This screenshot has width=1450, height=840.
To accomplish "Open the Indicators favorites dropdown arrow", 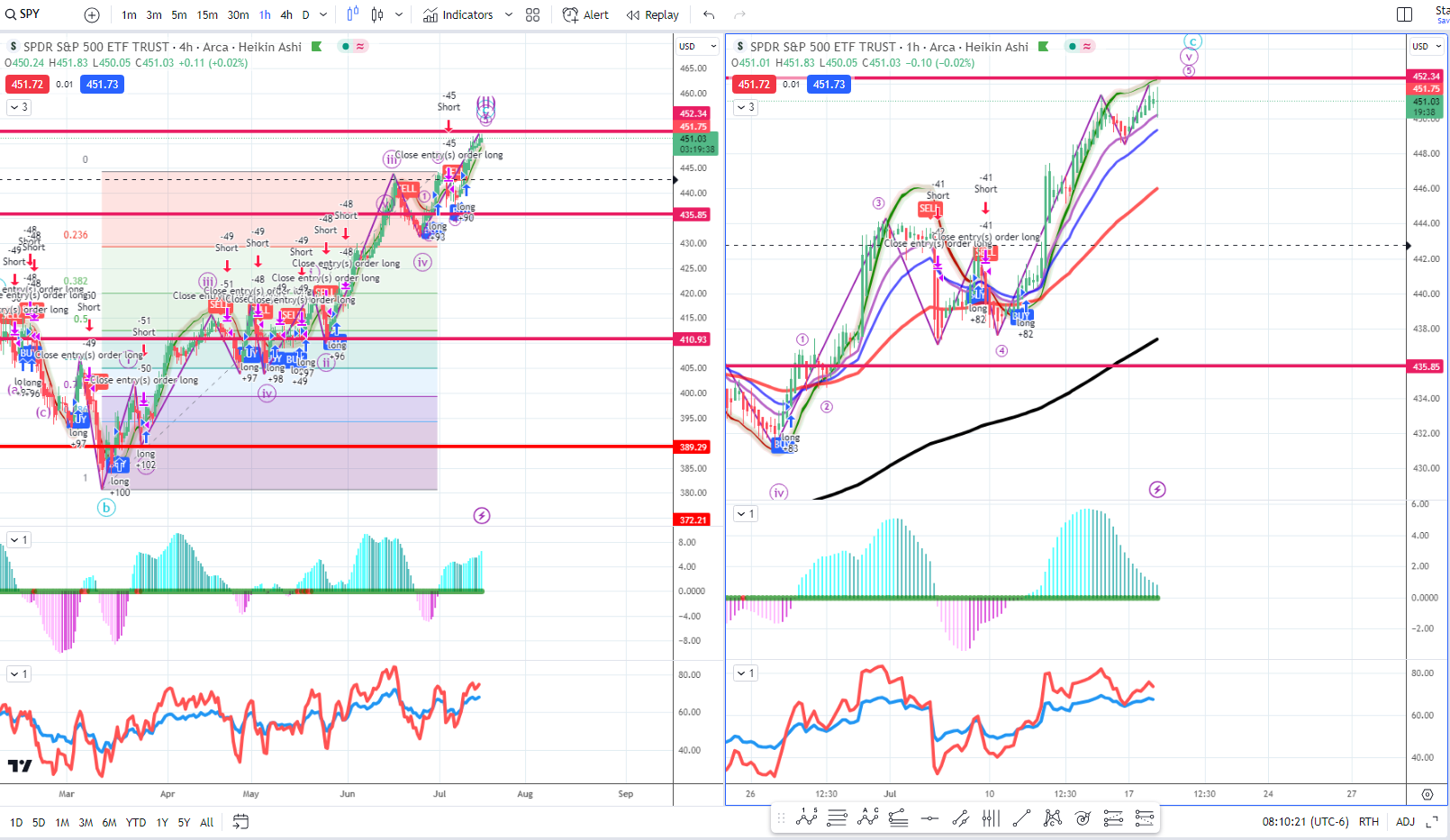I will (509, 14).
